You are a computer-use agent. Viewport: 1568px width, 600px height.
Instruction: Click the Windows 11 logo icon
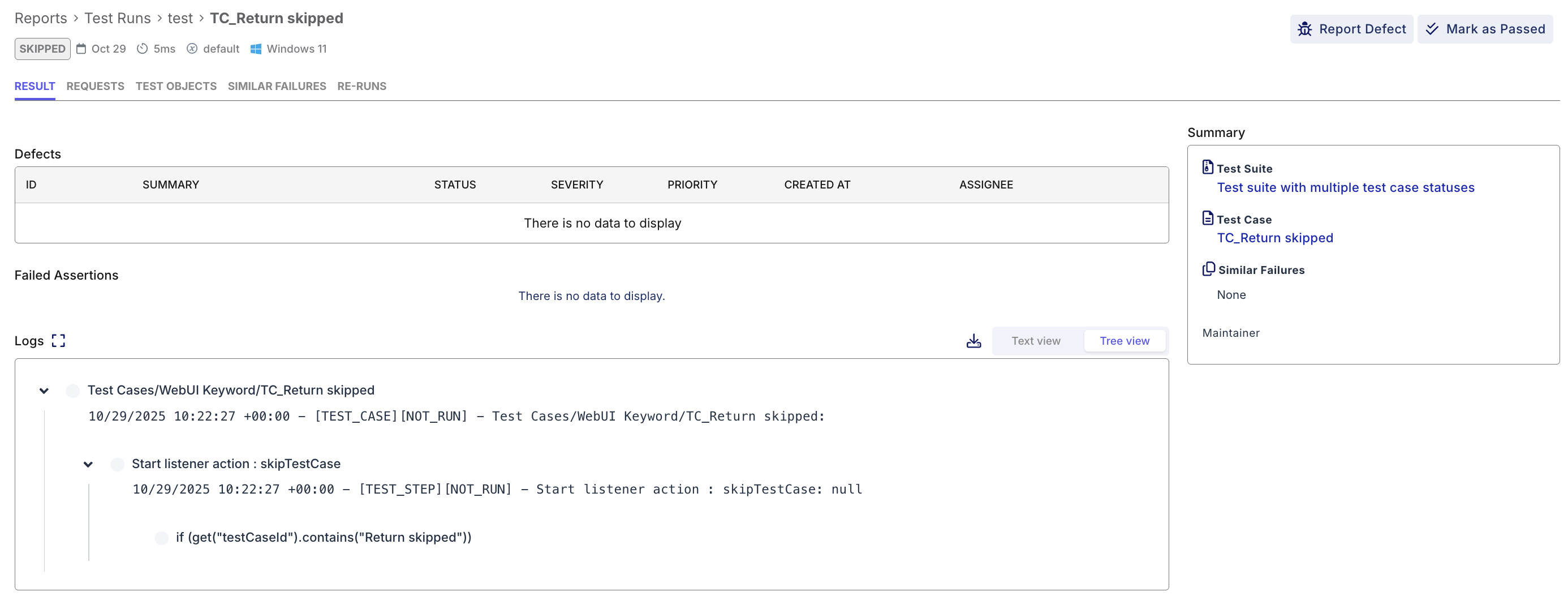(x=256, y=49)
